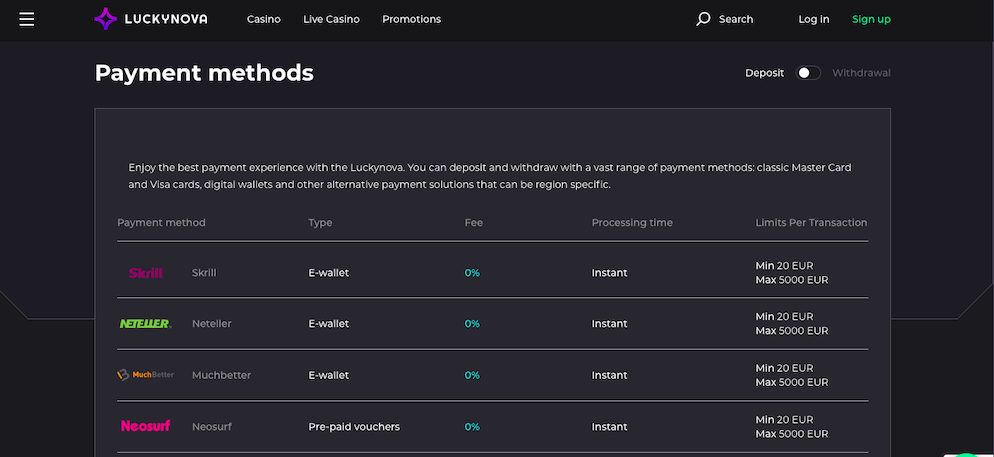The image size is (994, 457).
Task: Select the Muchbetter method name
Action: [221, 375]
